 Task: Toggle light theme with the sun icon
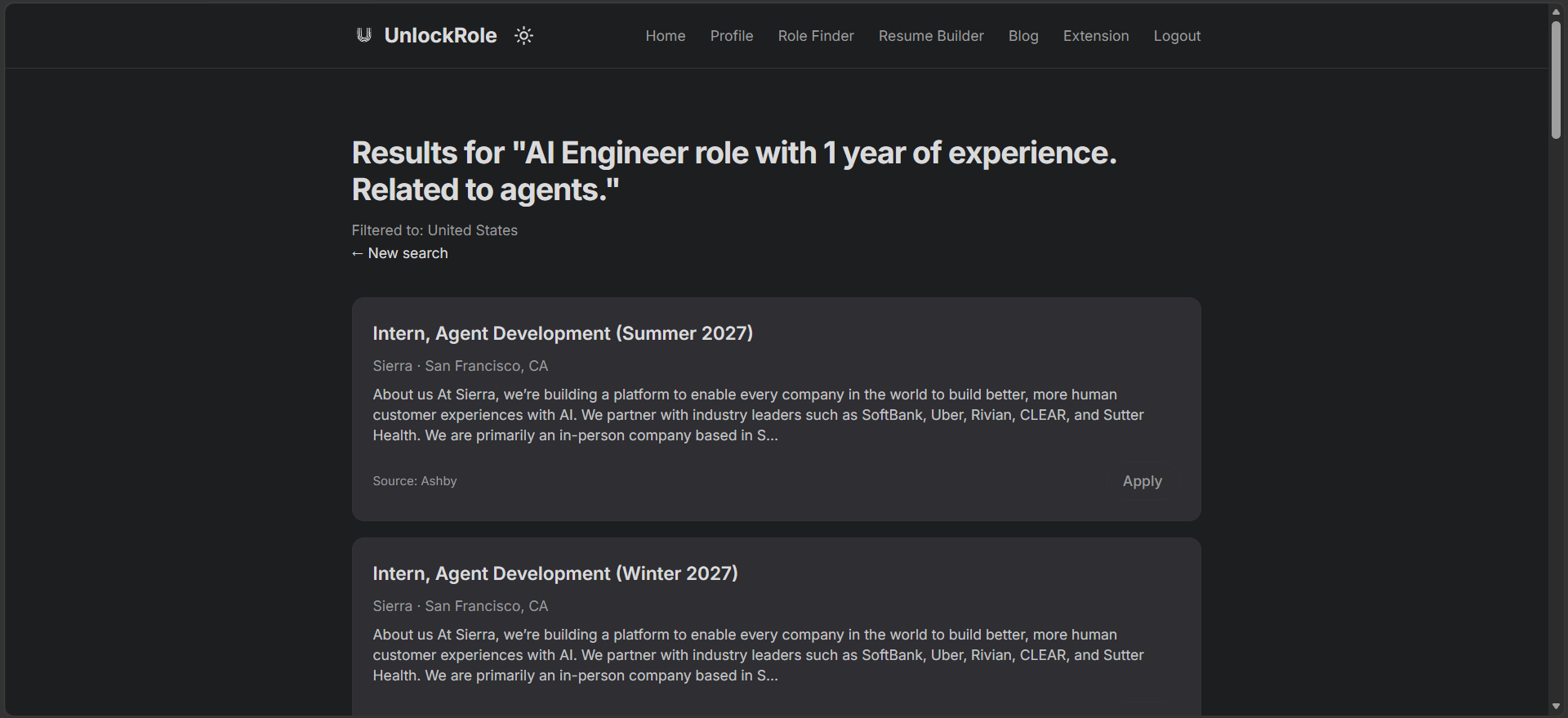tap(523, 35)
